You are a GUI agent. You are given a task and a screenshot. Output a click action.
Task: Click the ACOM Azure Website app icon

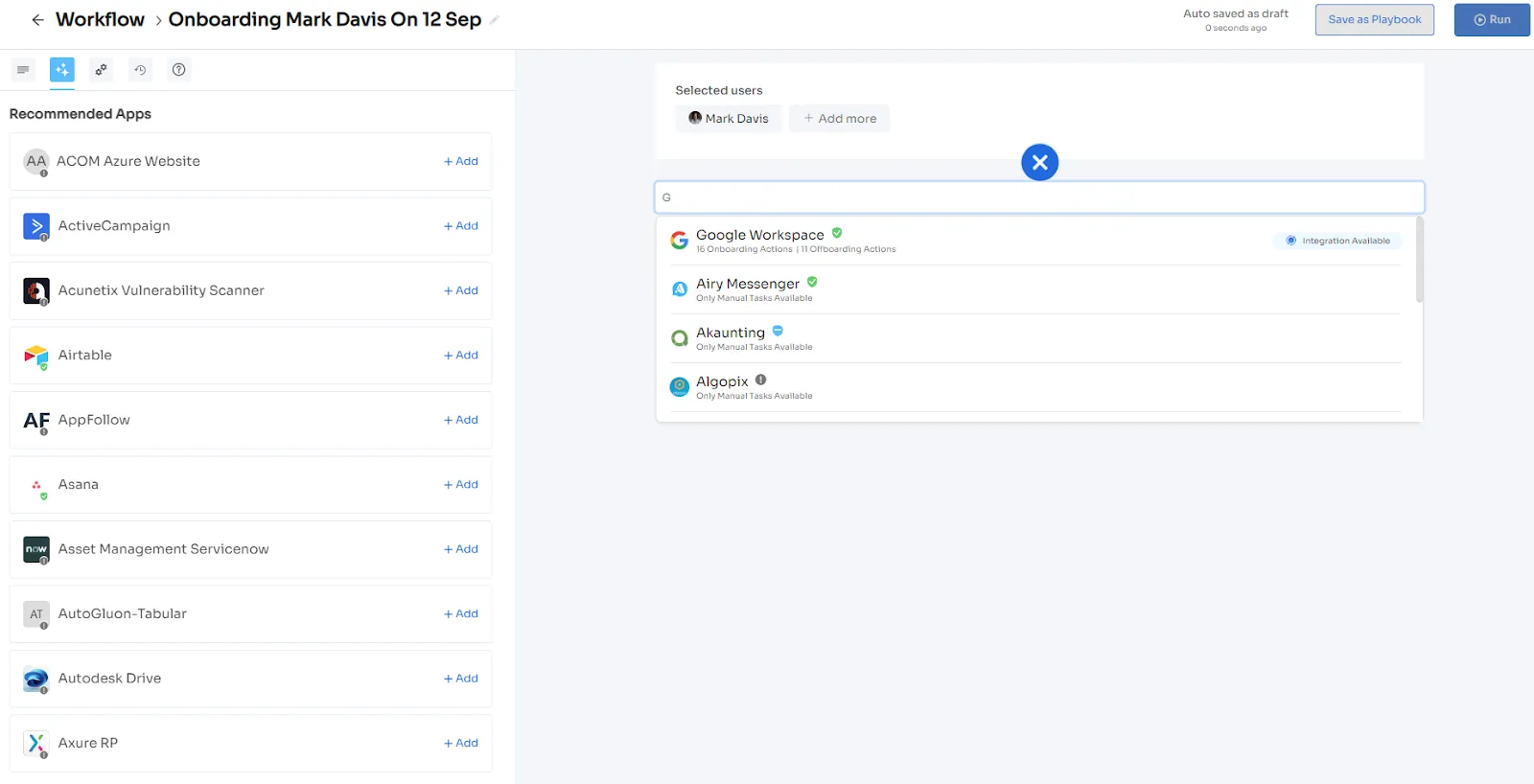(36, 162)
